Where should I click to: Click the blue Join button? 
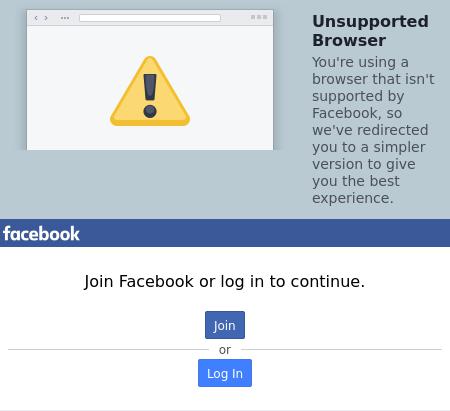point(225,325)
